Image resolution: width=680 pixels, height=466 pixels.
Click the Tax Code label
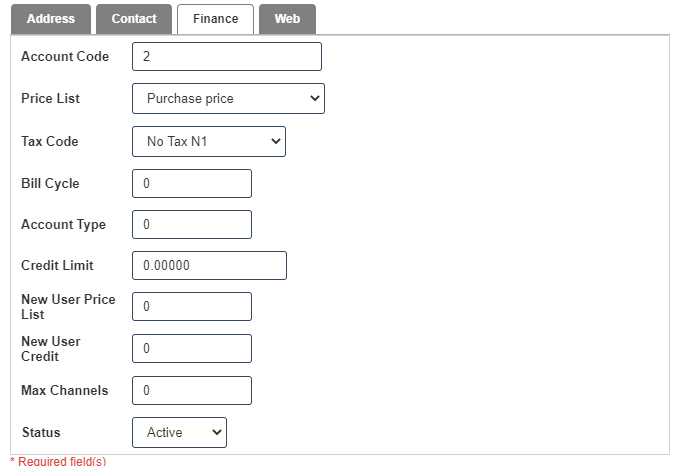pyautogui.click(x=49, y=142)
